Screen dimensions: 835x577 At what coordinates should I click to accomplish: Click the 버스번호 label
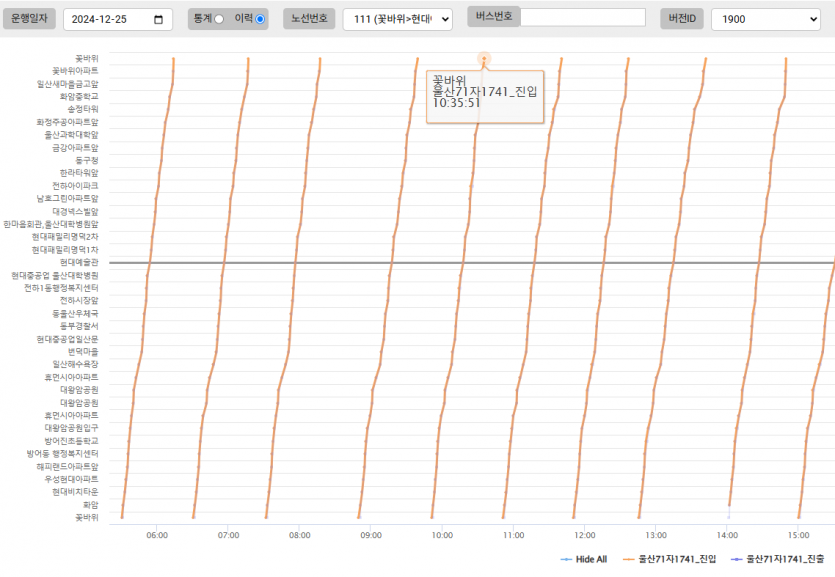(x=493, y=17)
